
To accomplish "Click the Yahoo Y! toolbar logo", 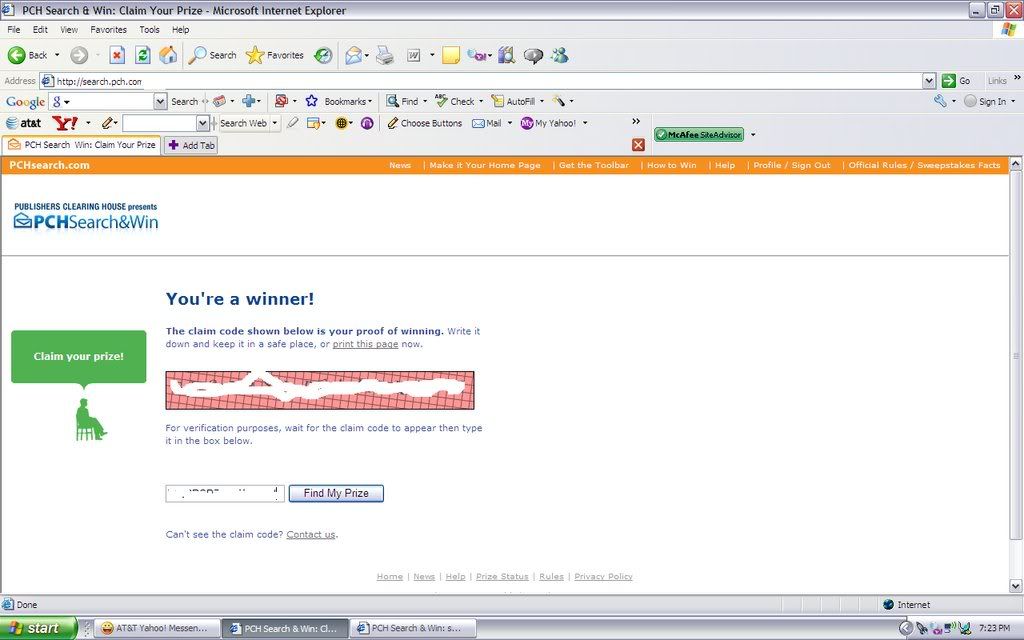I will point(65,123).
